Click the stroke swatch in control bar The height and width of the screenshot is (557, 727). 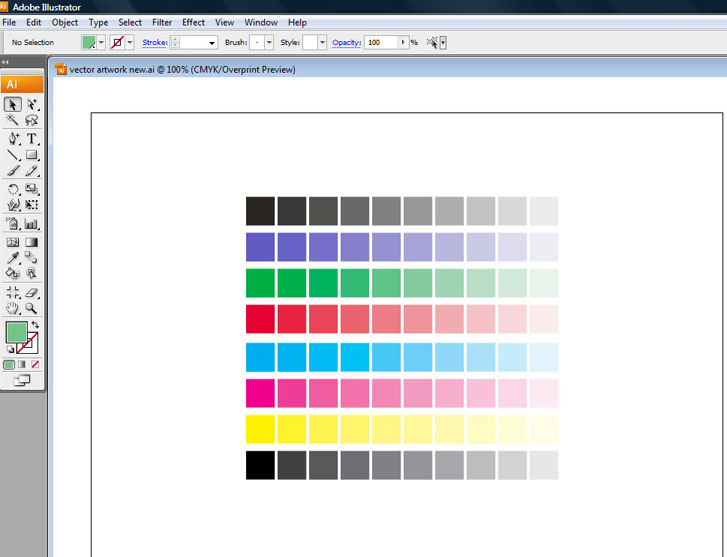pos(118,43)
